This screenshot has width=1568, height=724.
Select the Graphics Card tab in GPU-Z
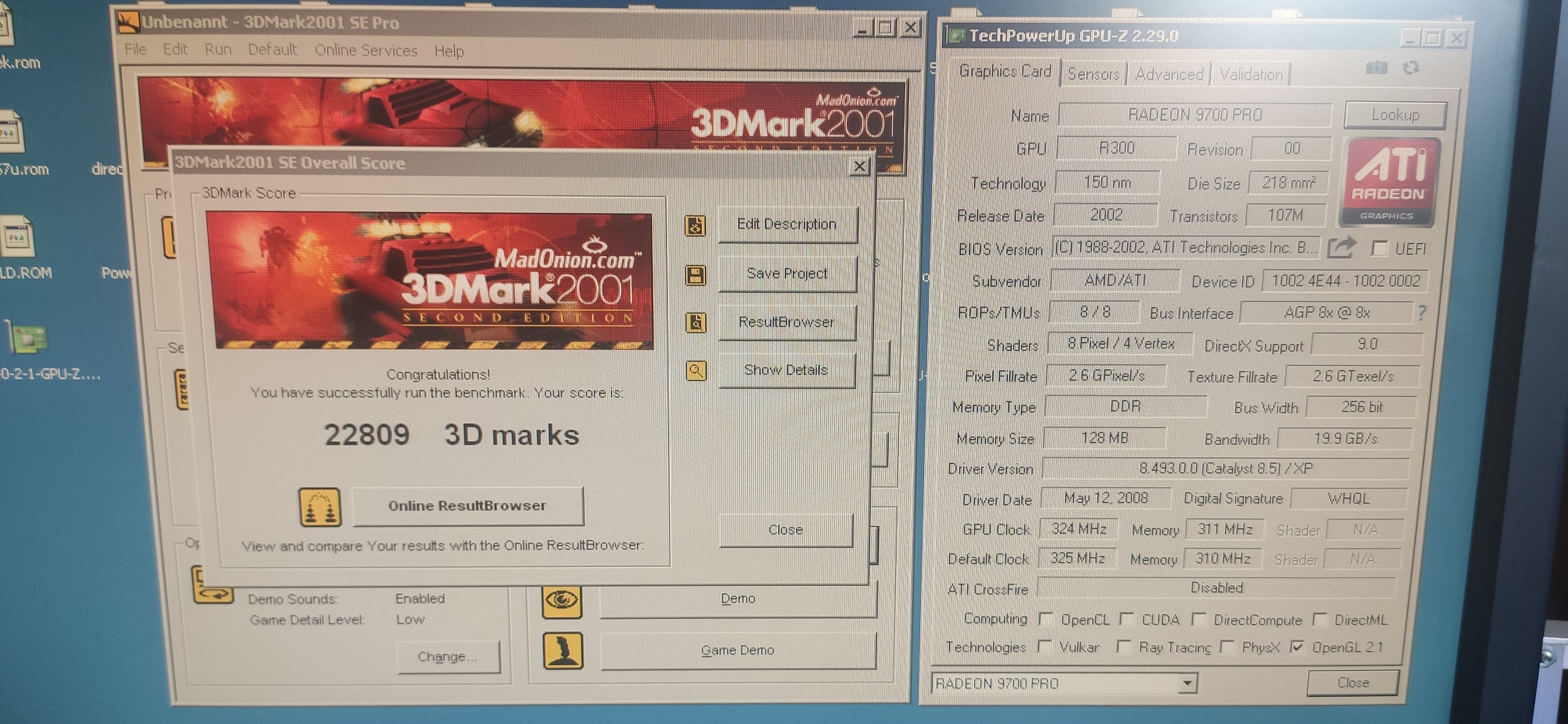pos(1005,71)
